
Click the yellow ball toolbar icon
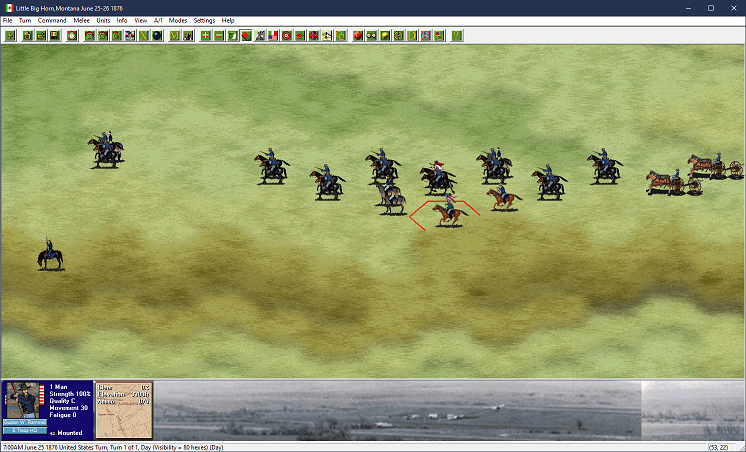click(385, 36)
